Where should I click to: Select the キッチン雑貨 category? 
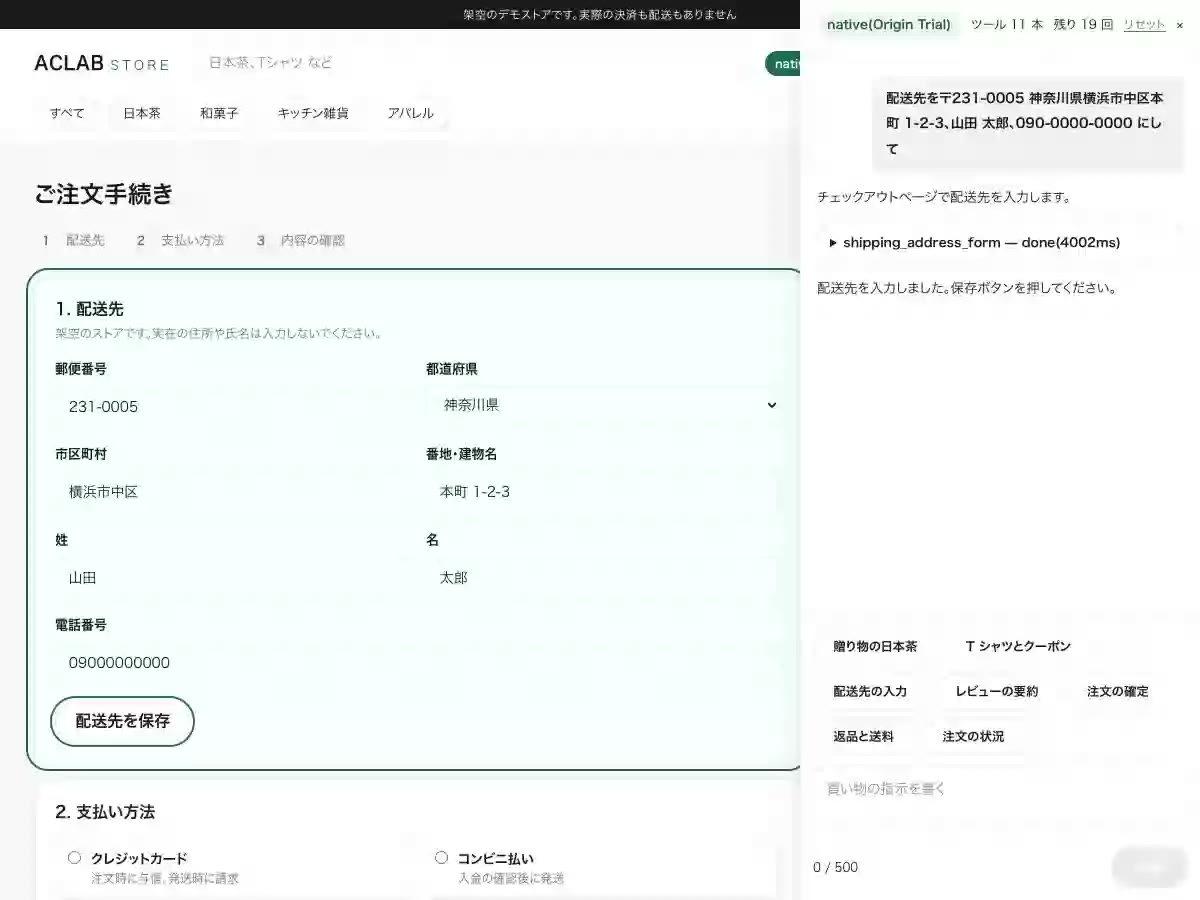(x=313, y=113)
